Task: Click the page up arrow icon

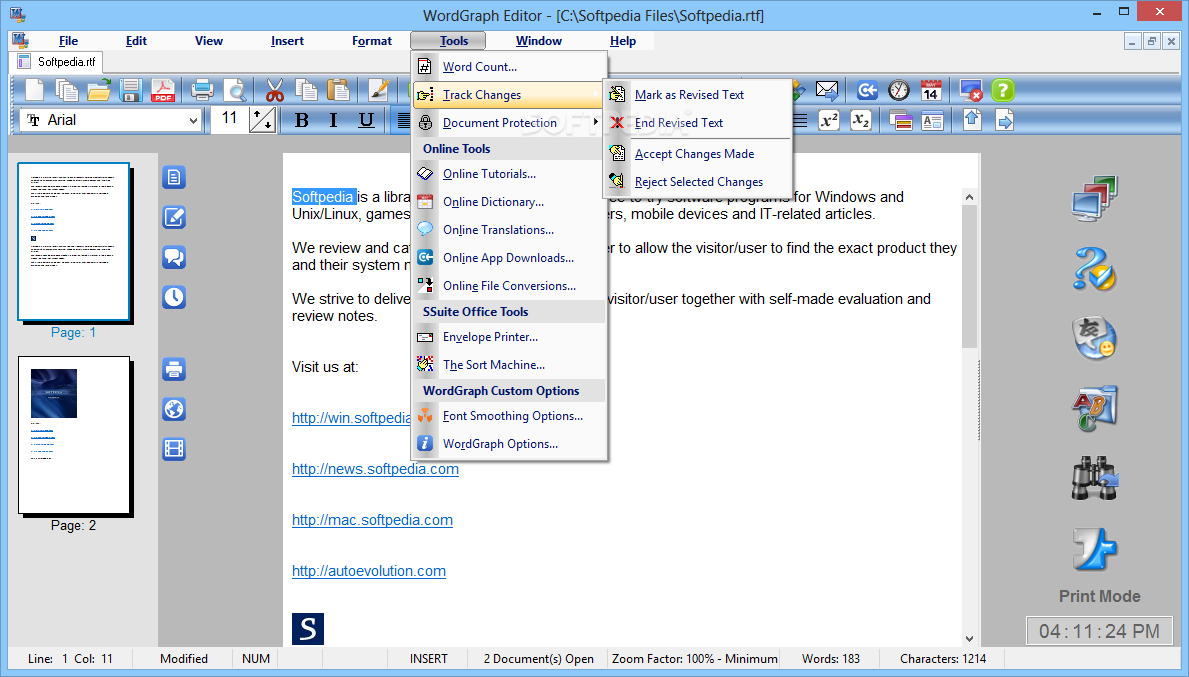Action: tap(972, 120)
